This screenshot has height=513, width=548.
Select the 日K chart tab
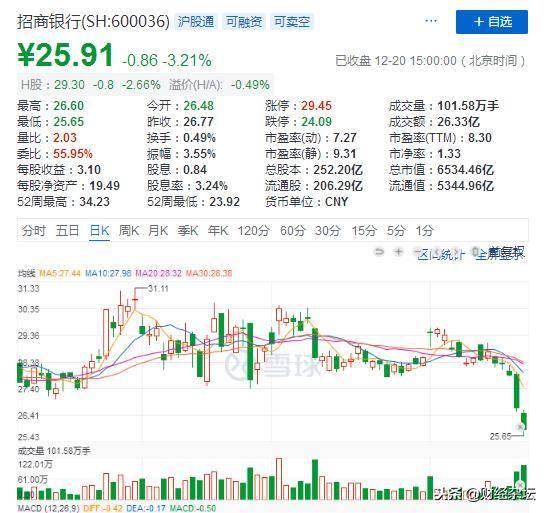[x=100, y=231]
